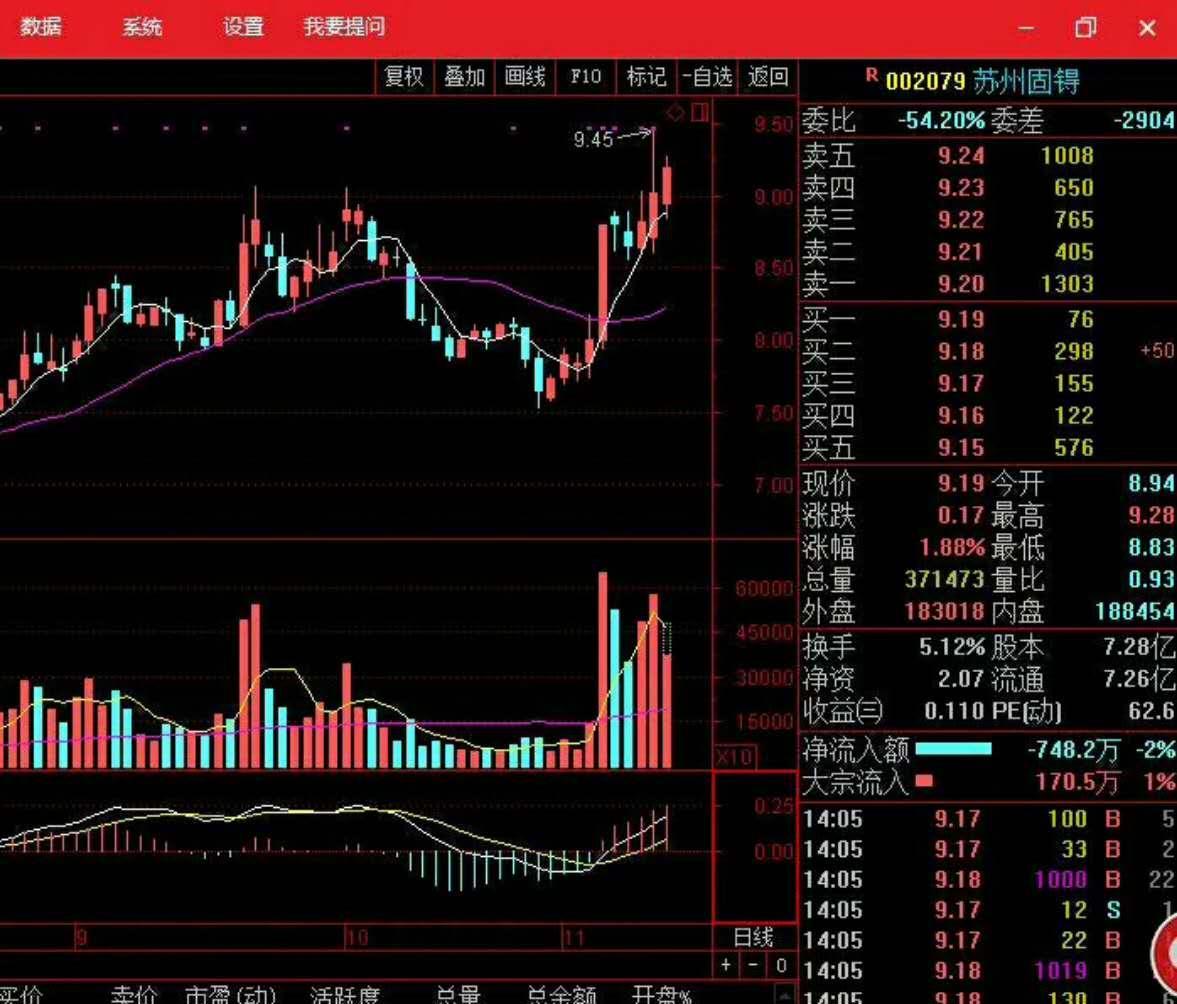This screenshot has width=1177, height=1004.
Task: Click the red floating circle at right edge
Action: click(x=1165, y=954)
